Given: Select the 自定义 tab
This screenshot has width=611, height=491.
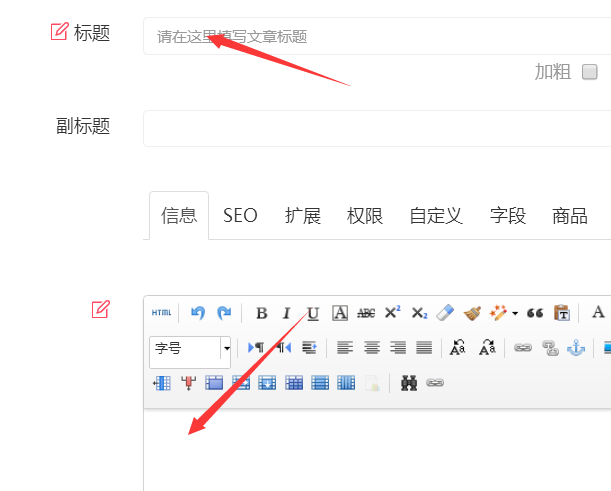Looking at the screenshot, I should (x=436, y=215).
